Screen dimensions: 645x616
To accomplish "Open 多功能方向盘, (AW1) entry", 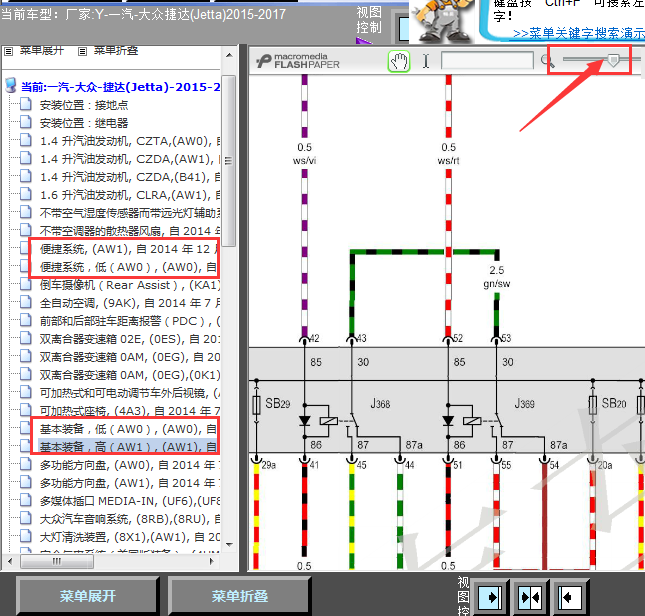I will 130,483.
